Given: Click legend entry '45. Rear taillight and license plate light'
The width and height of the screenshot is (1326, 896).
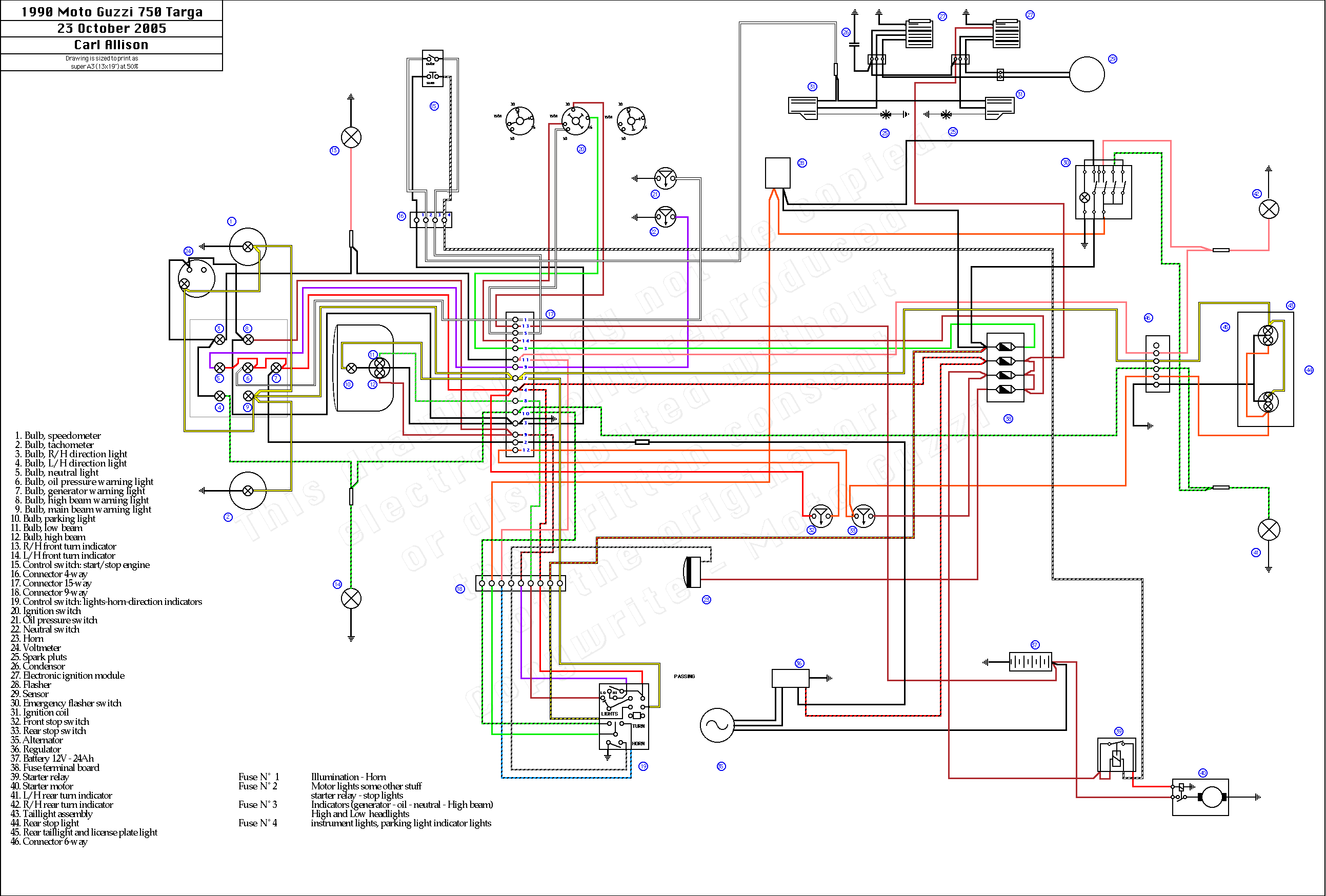Looking at the screenshot, I should tap(84, 832).
